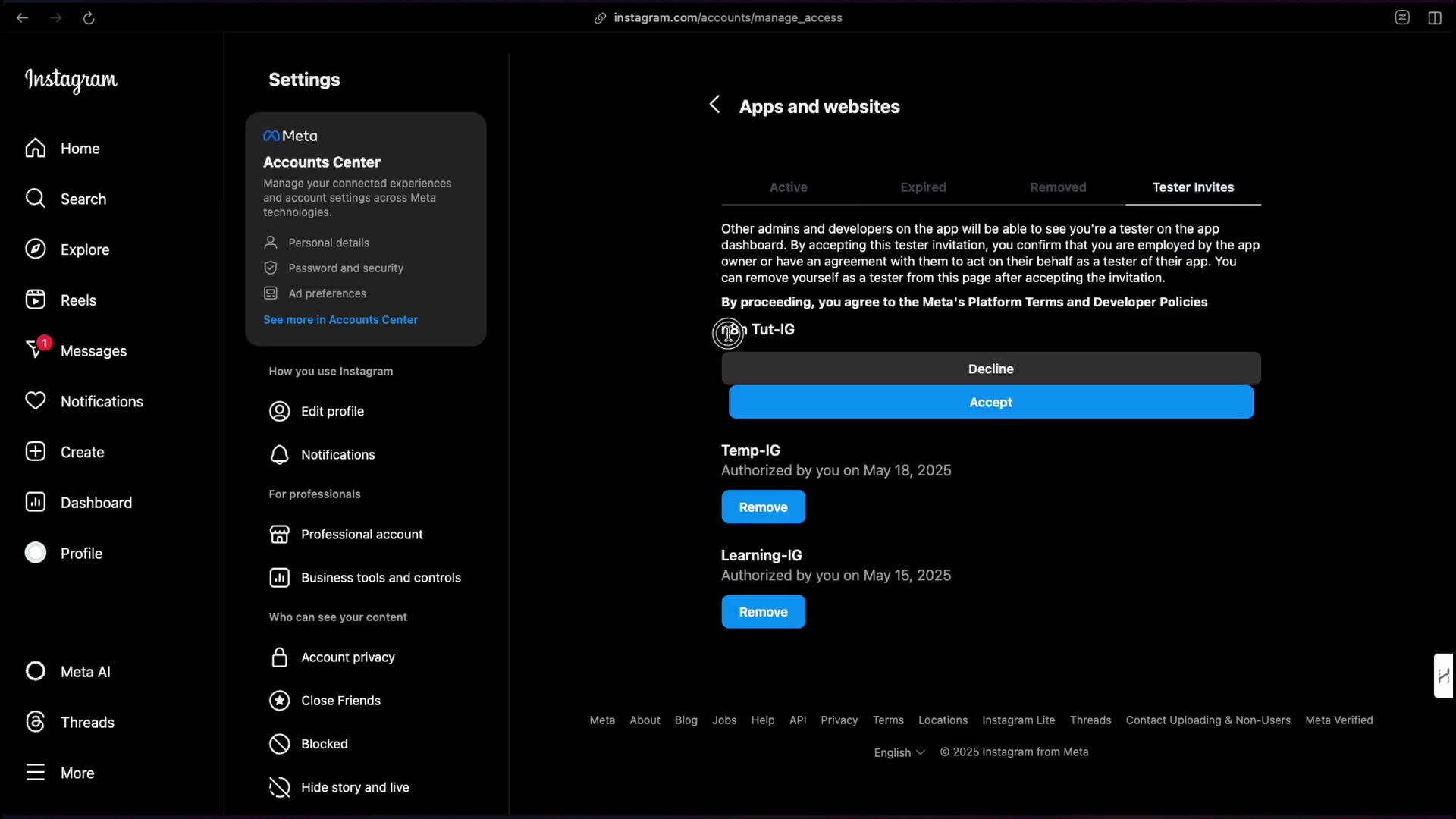
Task: Open the Threads icon
Action: tap(36, 722)
